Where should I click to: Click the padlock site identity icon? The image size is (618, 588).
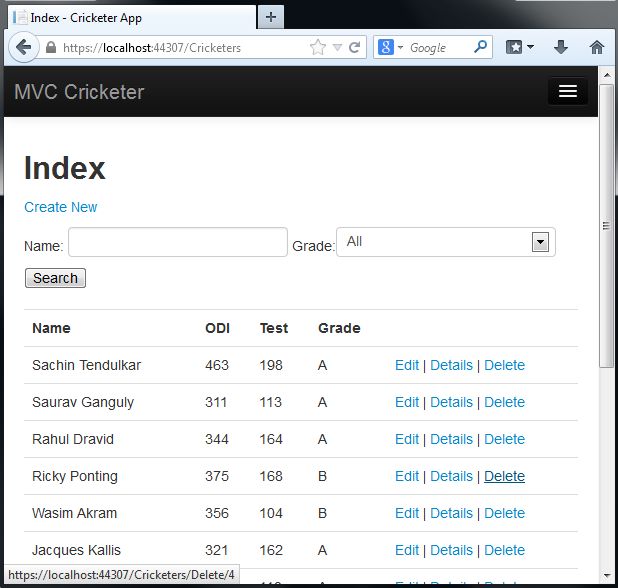tap(51, 48)
